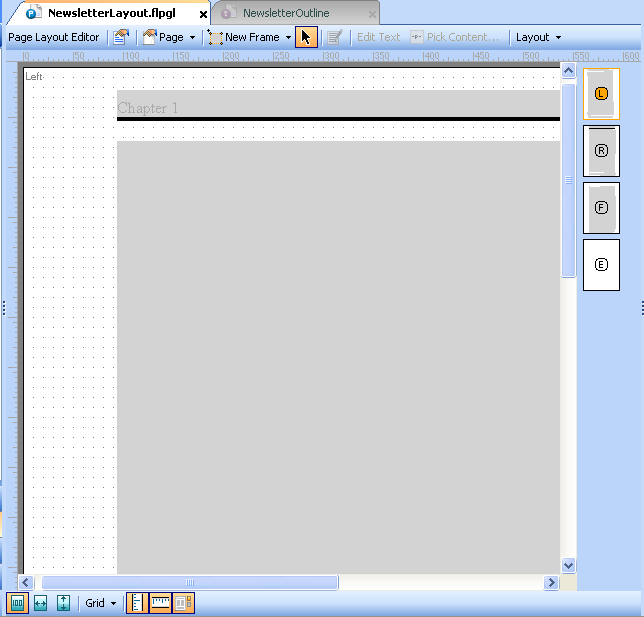The image size is (644, 617).
Task: Toggle the 100 percent zoom button
Action: point(17,603)
